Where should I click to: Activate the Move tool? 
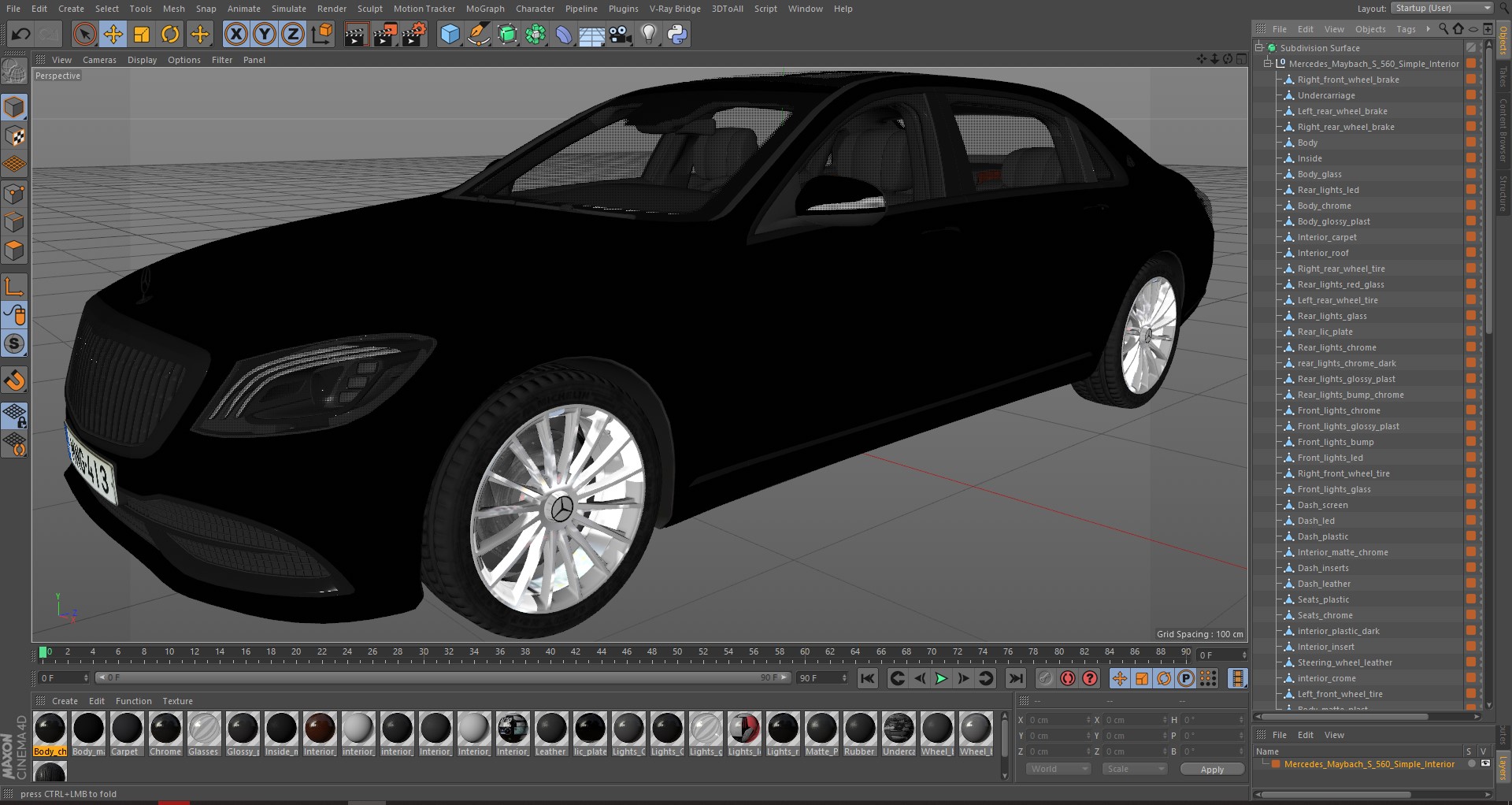click(113, 34)
